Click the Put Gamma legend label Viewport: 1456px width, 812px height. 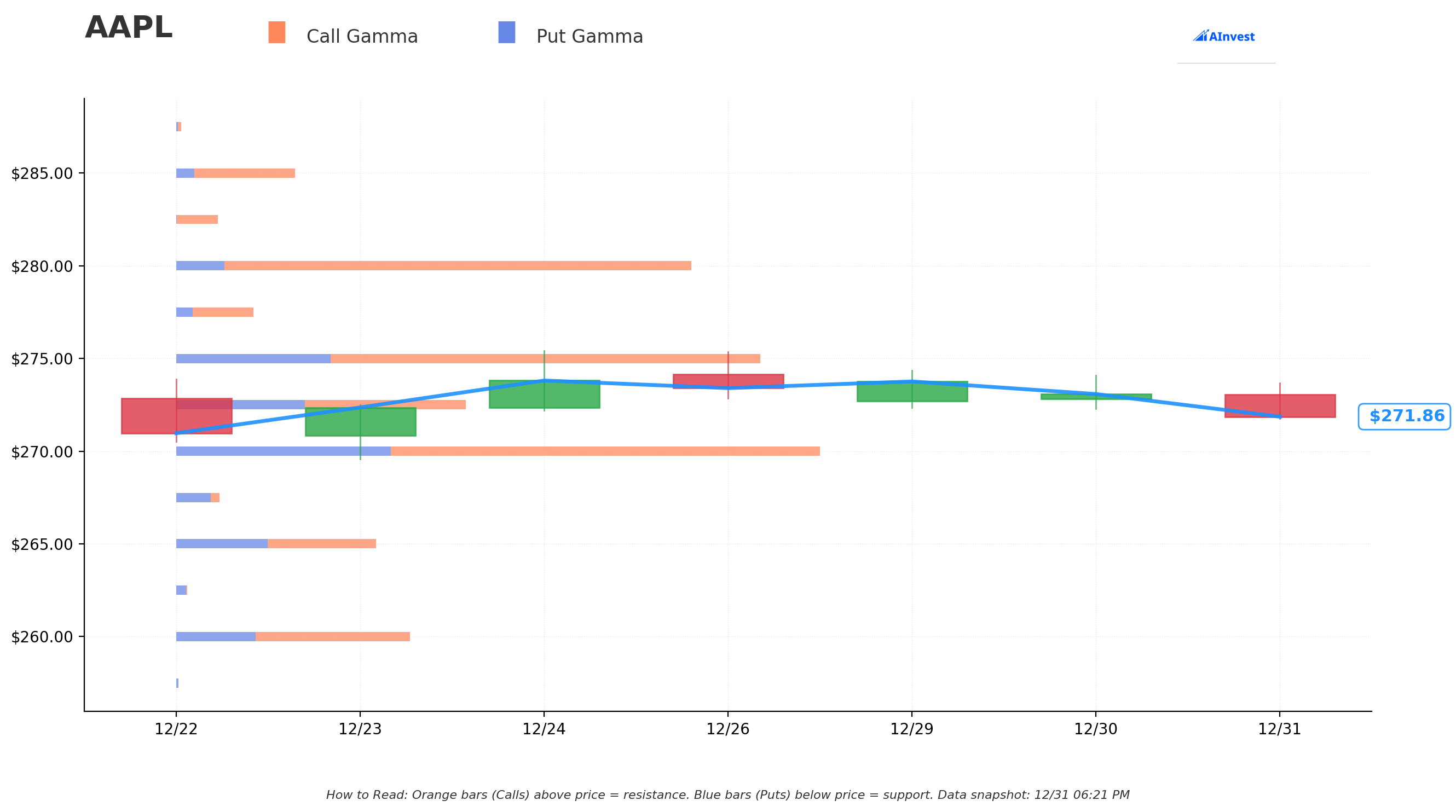[590, 37]
